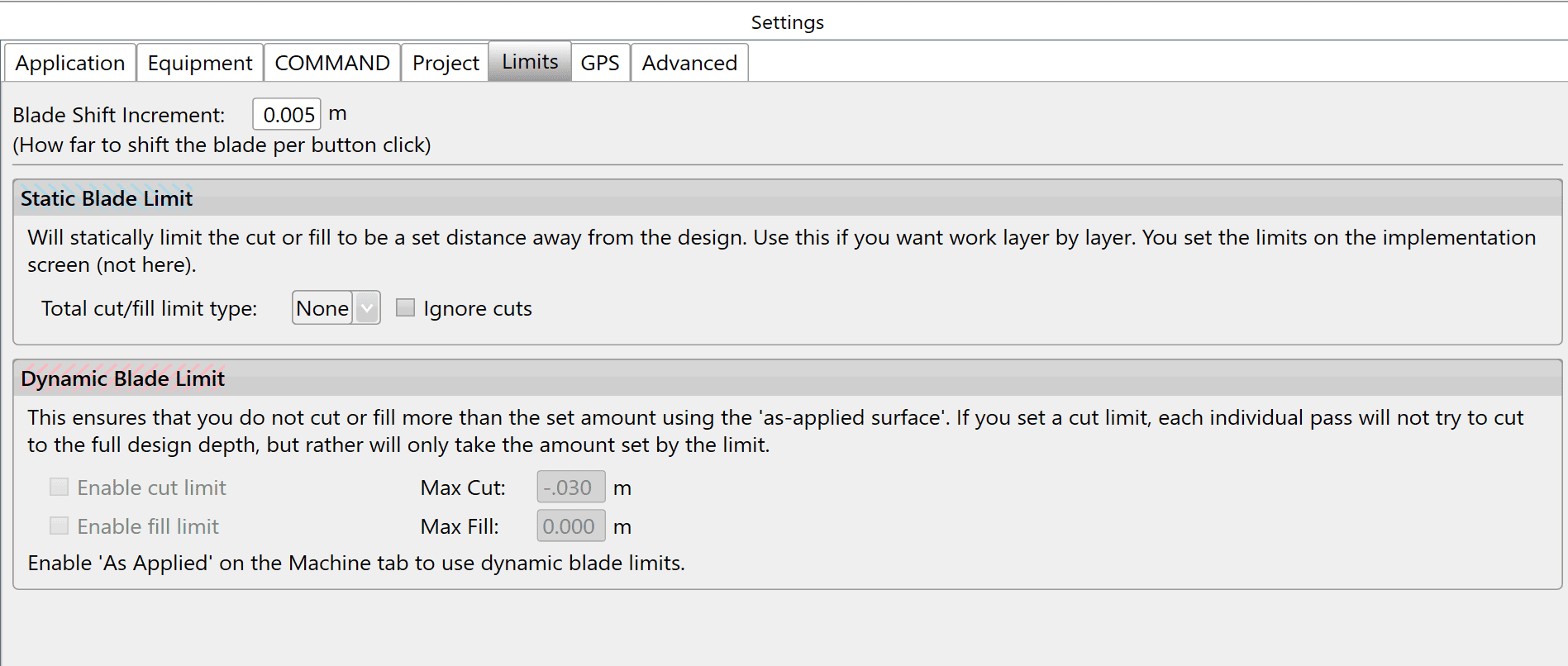
Task: Switch to the Advanced tab
Action: click(689, 63)
